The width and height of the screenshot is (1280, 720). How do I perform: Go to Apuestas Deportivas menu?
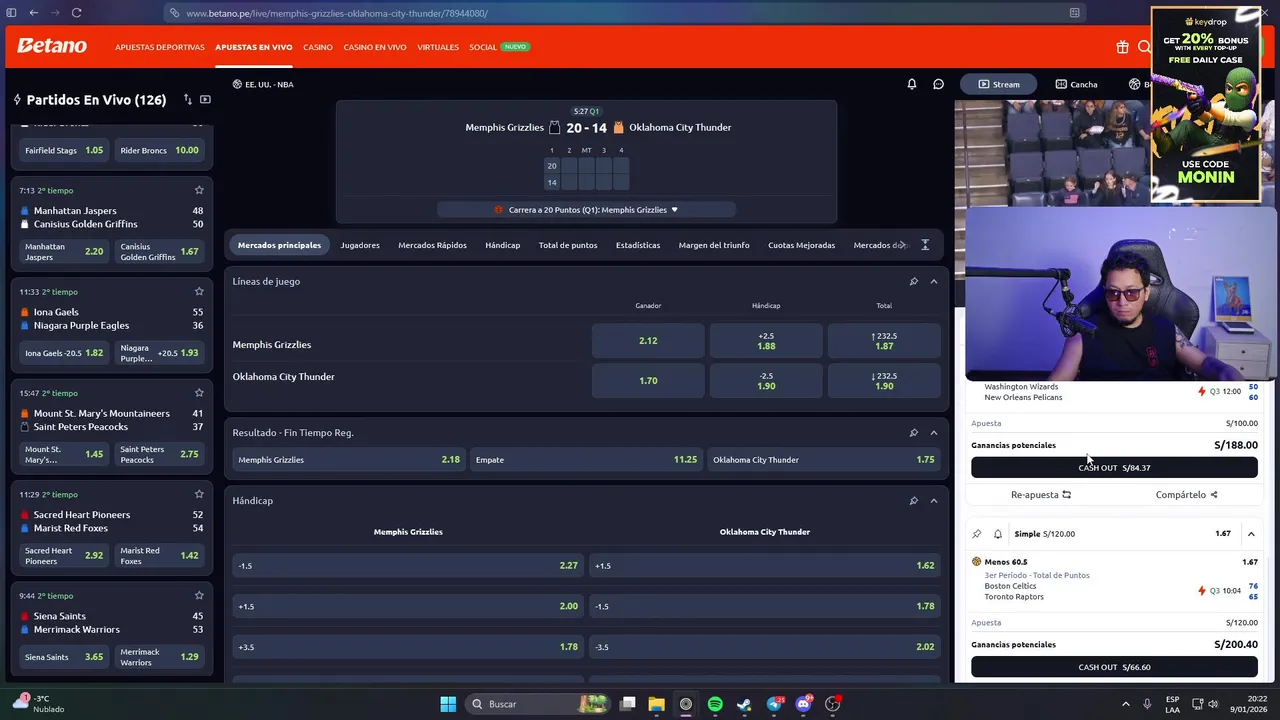pyautogui.click(x=160, y=47)
